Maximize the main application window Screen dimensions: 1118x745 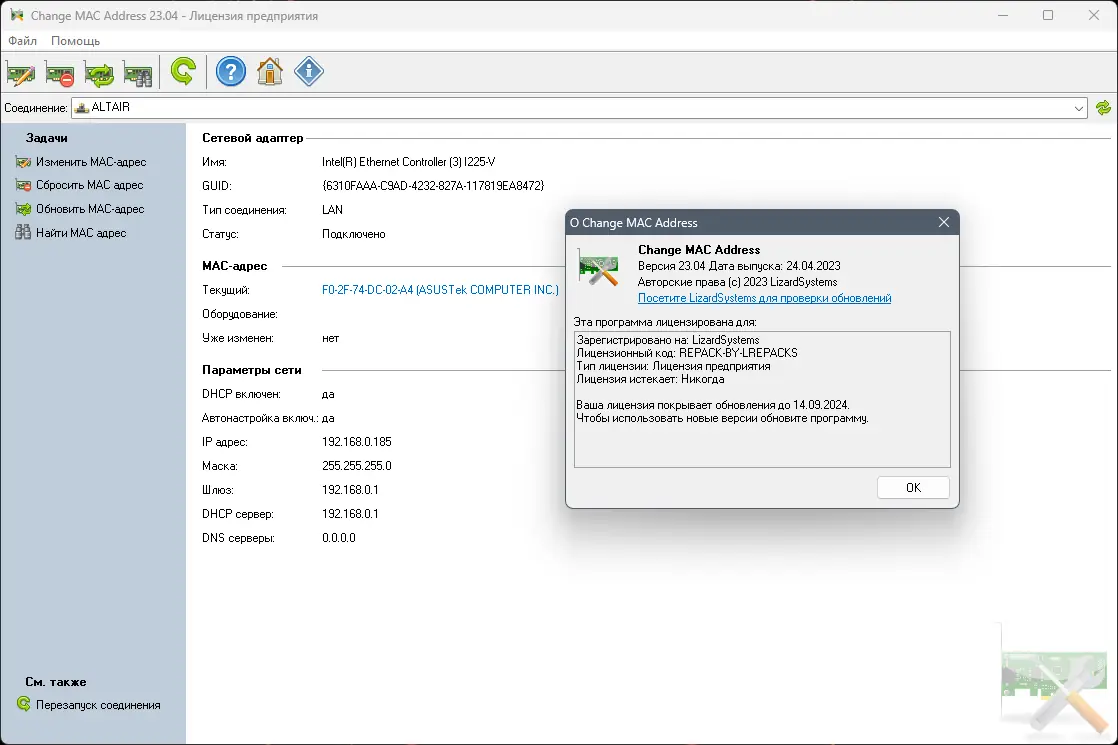pos(1047,15)
